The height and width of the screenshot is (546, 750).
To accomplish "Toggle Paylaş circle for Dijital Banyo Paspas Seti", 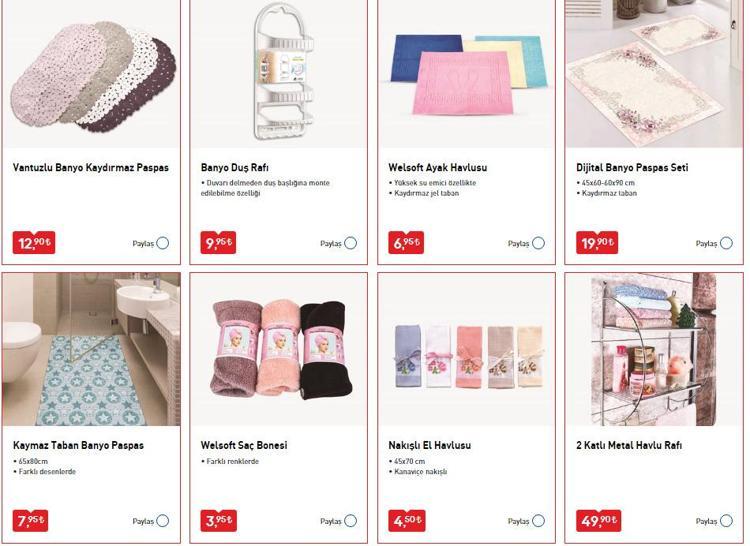I will [726, 243].
